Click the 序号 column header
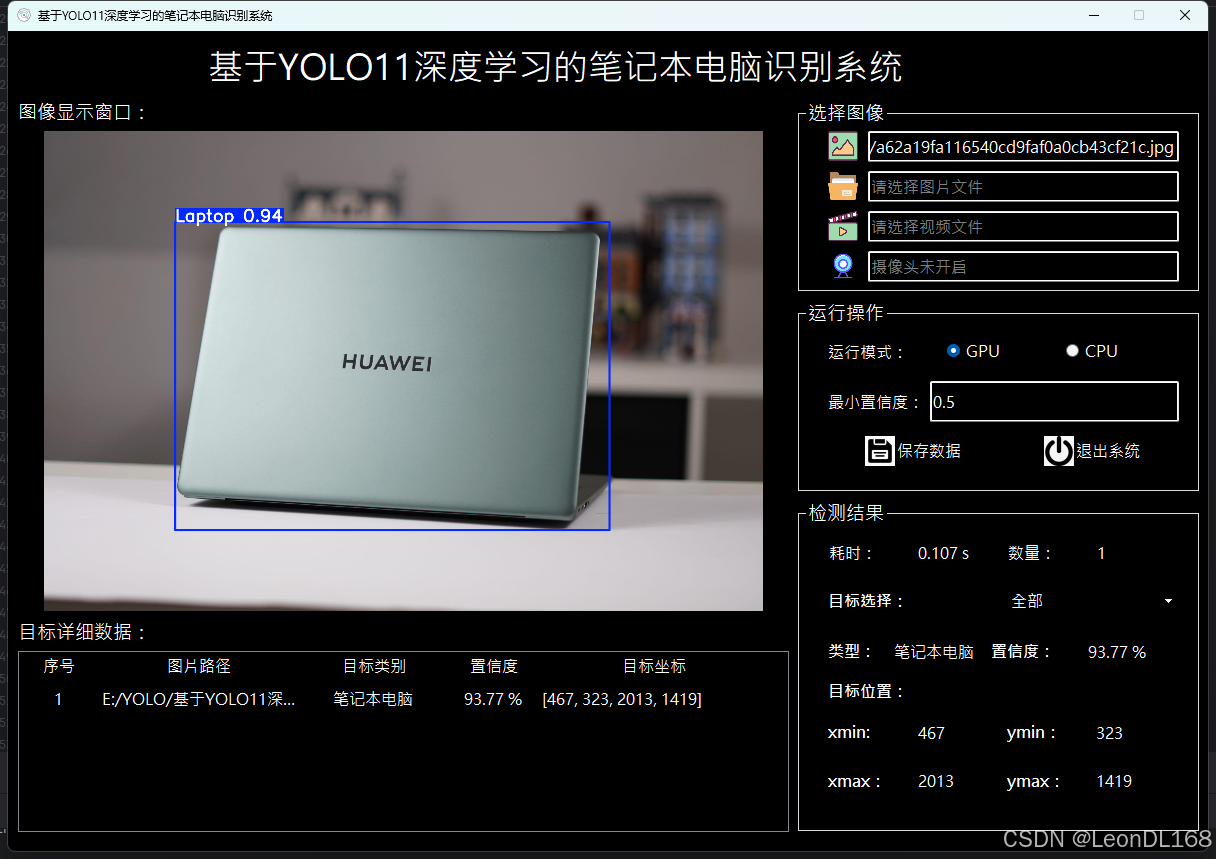 pos(59,666)
